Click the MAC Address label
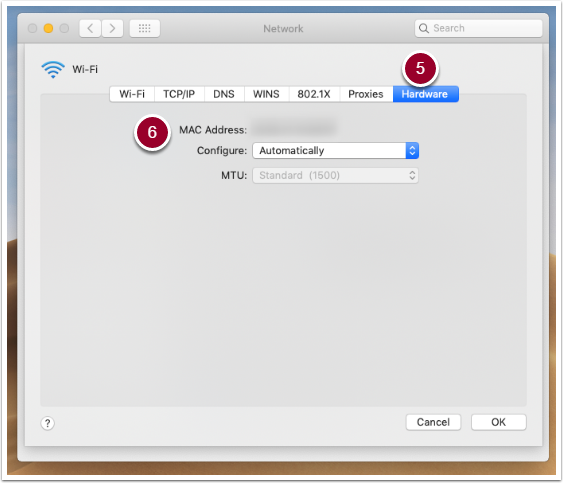Image resolution: width=563 pixels, height=483 pixels. coord(213,130)
